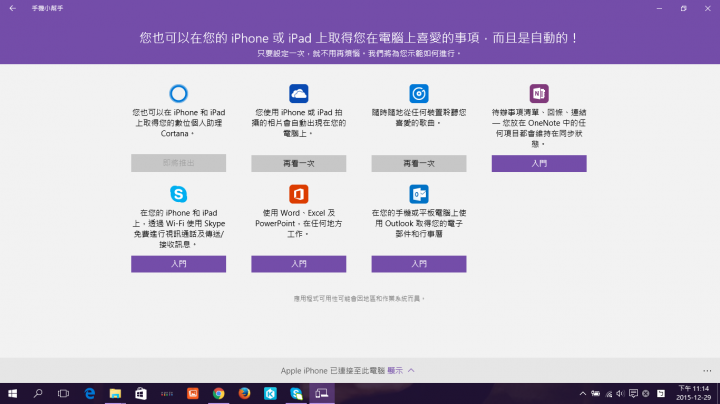
Task: Open the Action Center notifications icon
Action: pyautogui.click(x=634, y=393)
